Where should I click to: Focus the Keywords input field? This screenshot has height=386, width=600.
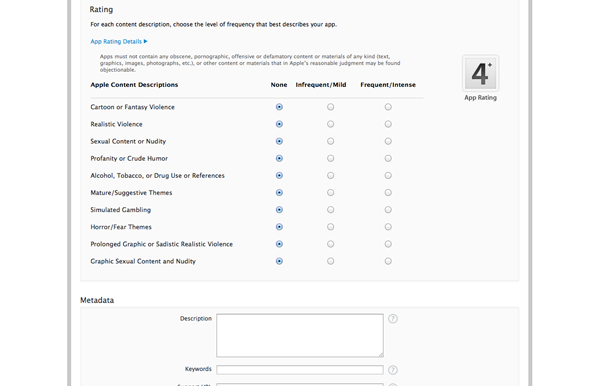point(300,370)
